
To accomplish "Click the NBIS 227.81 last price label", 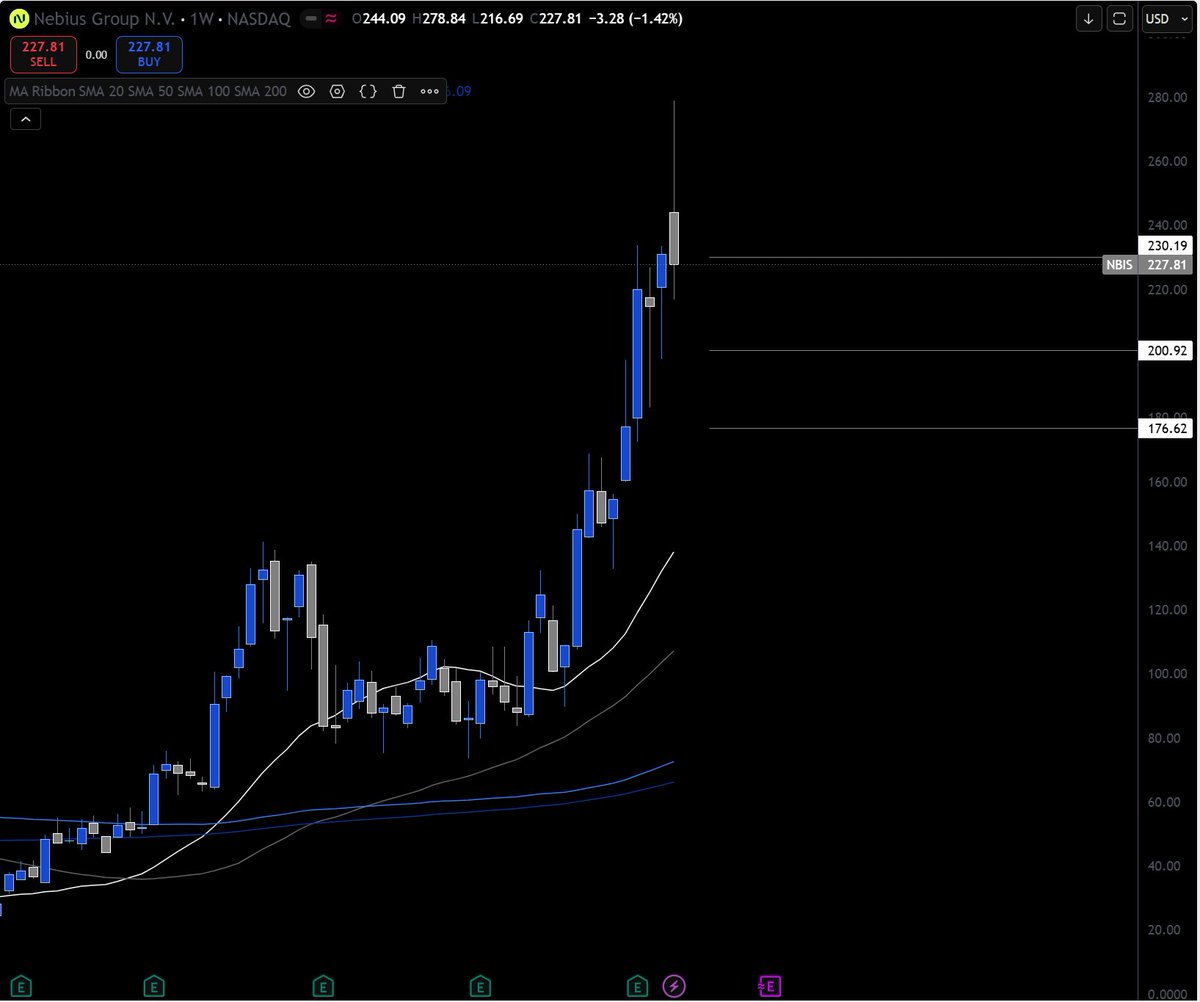I will click(1148, 265).
